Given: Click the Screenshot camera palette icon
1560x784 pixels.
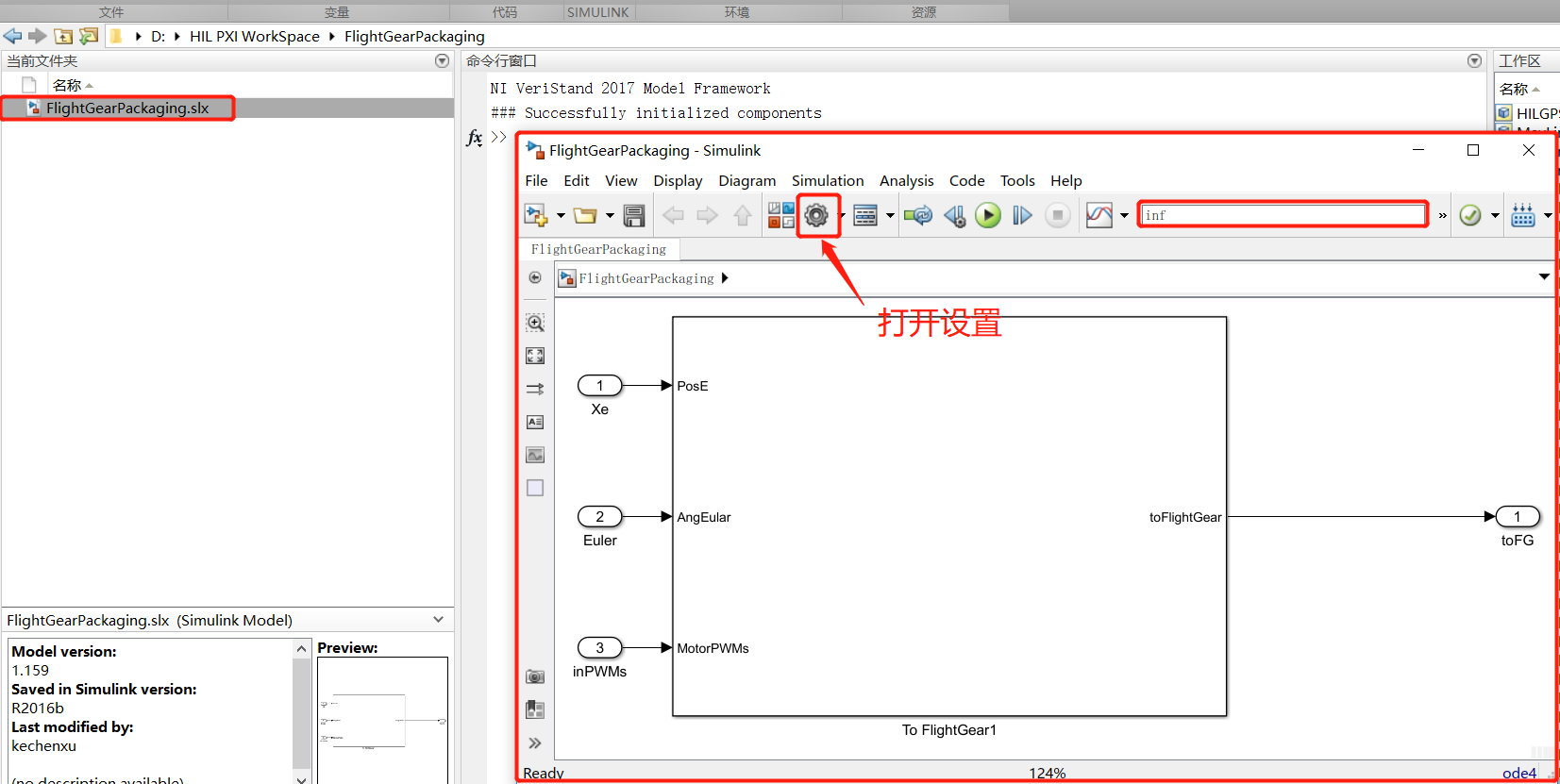Looking at the screenshot, I should tap(535, 676).
